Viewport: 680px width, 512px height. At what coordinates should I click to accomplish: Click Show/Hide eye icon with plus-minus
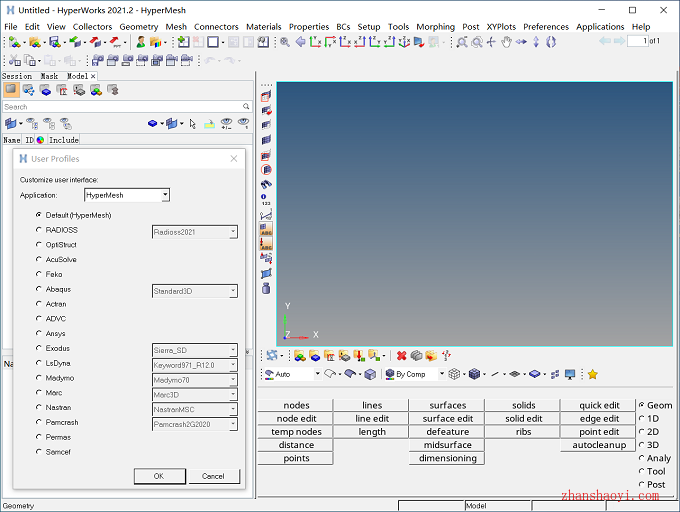(226, 124)
